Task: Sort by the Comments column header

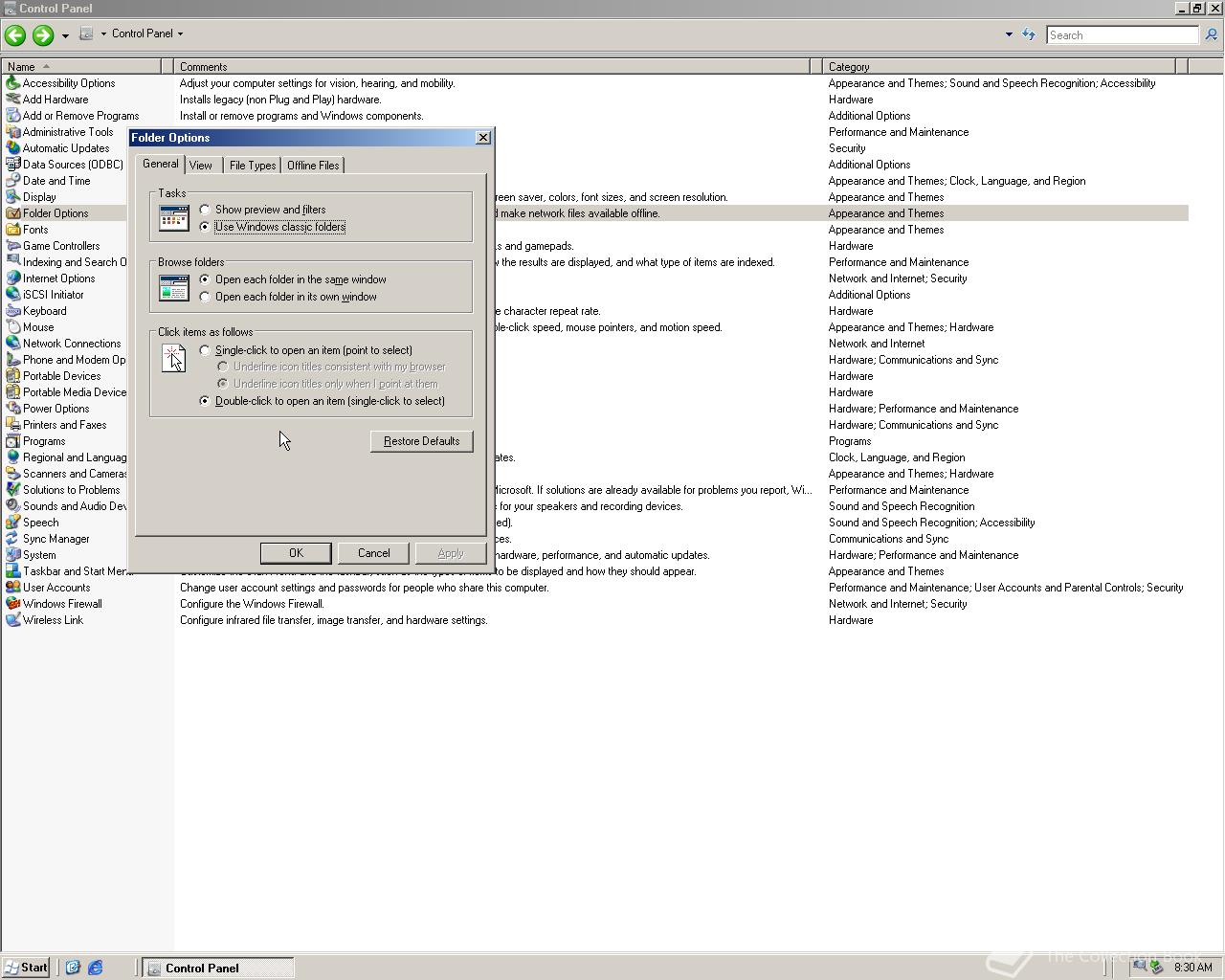Action: point(493,67)
